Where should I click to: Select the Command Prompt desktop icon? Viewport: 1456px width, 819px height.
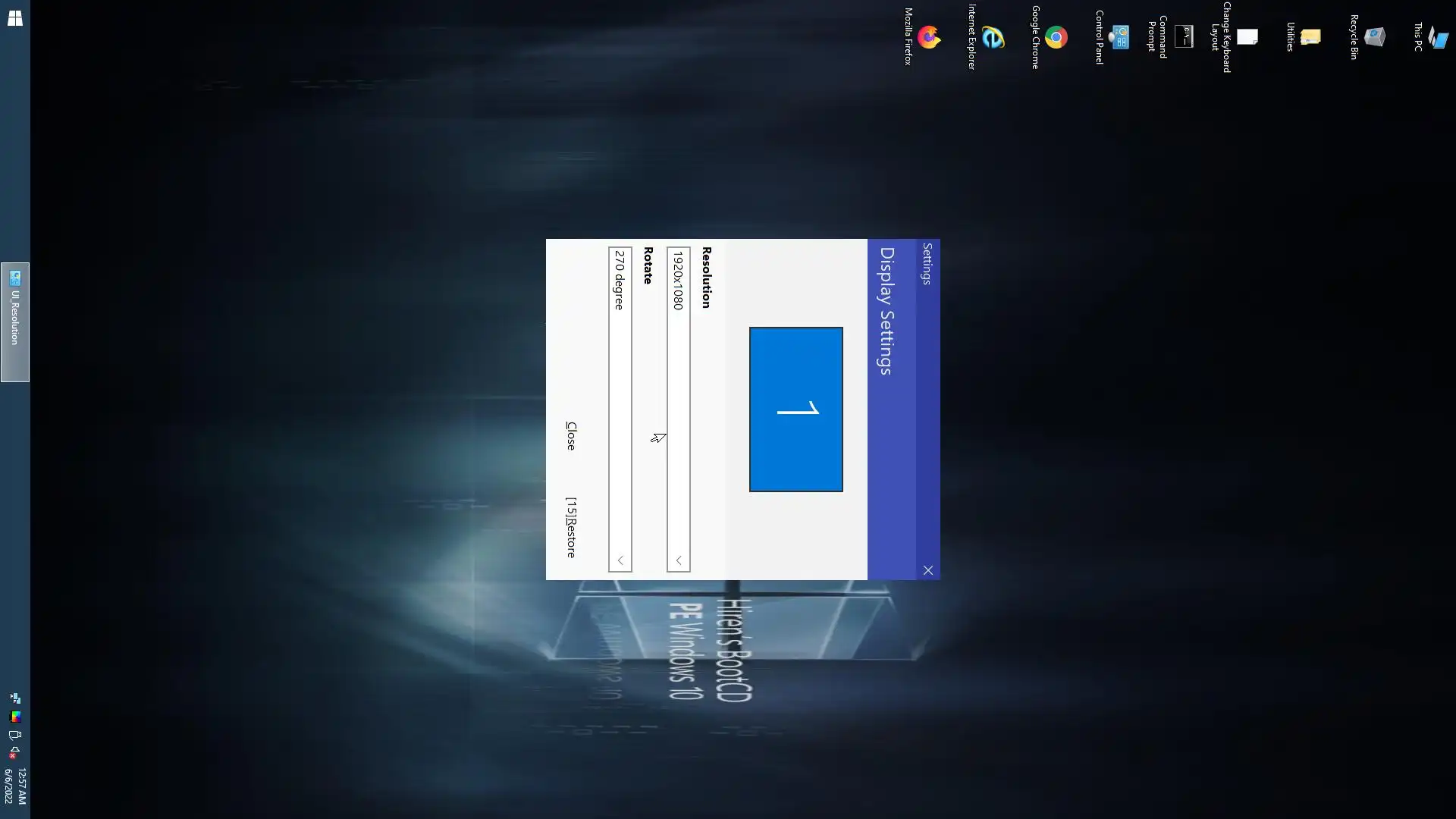pyautogui.click(x=1183, y=36)
